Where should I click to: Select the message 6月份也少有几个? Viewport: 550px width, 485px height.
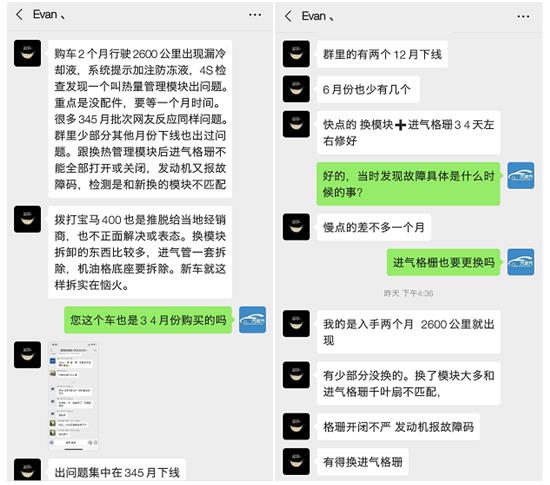(368, 89)
